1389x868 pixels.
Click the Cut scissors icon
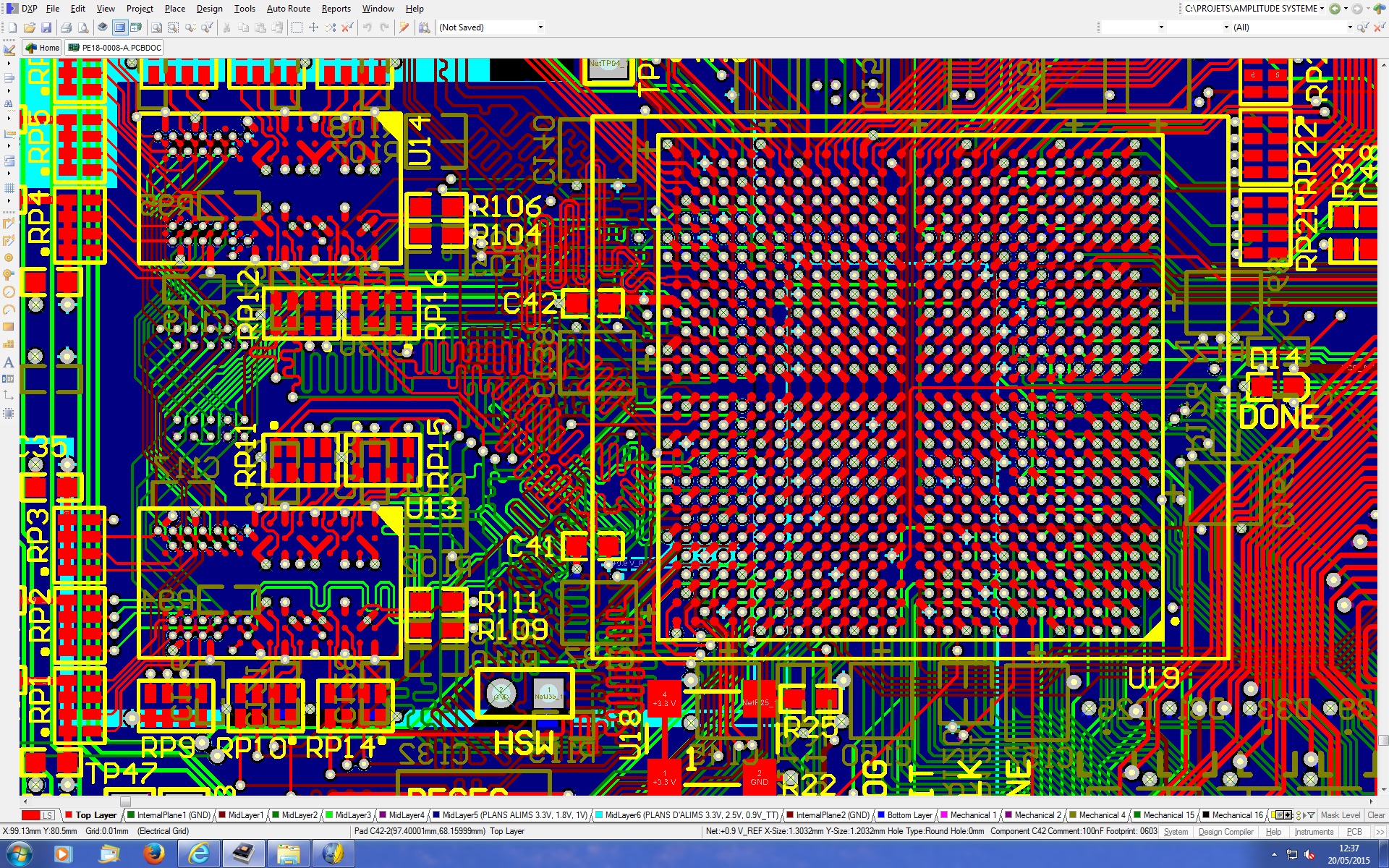click(x=226, y=27)
